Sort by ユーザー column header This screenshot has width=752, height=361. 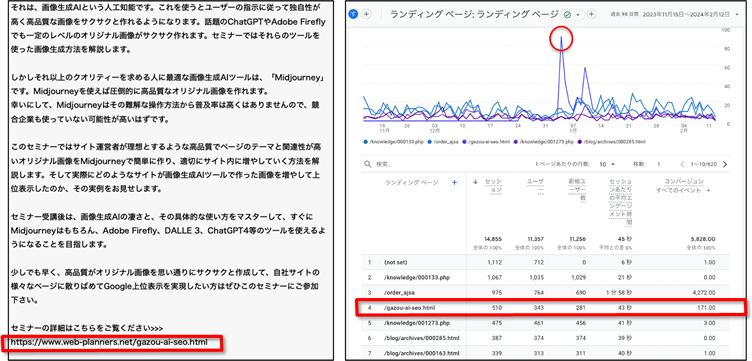535,186
